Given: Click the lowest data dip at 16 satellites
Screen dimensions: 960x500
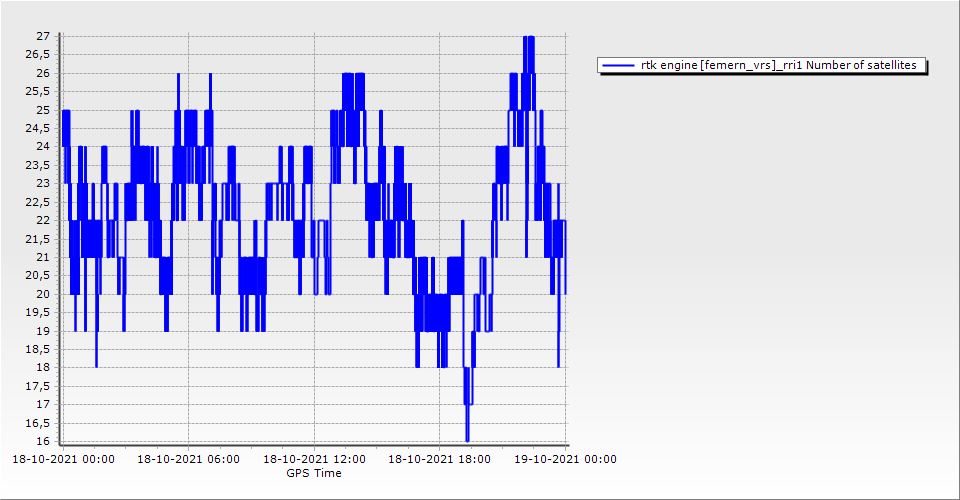Looking at the screenshot, I should [467, 438].
